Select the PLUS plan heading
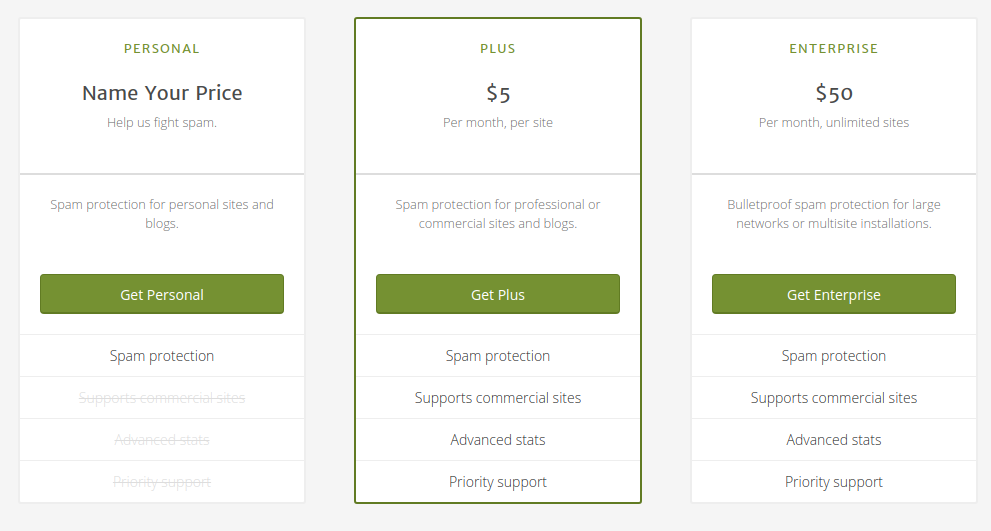The image size is (991, 531). [498, 48]
